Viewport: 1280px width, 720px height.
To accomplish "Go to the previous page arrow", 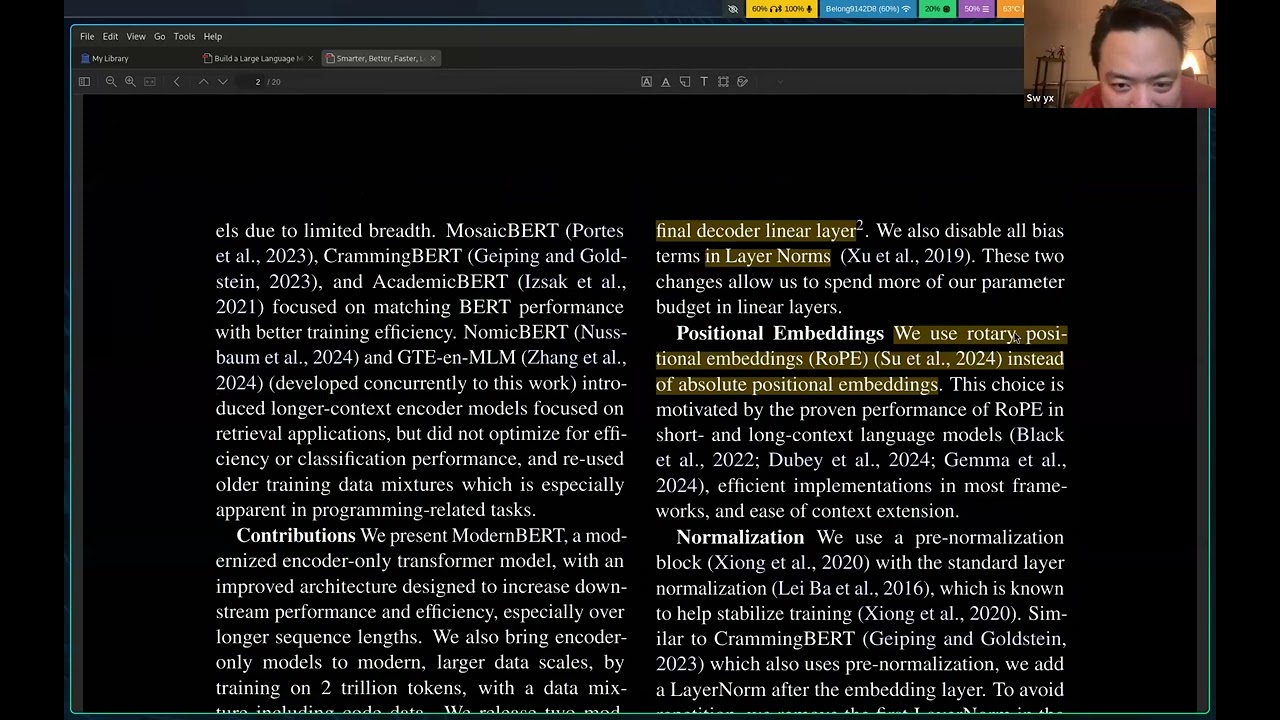I will [203, 82].
